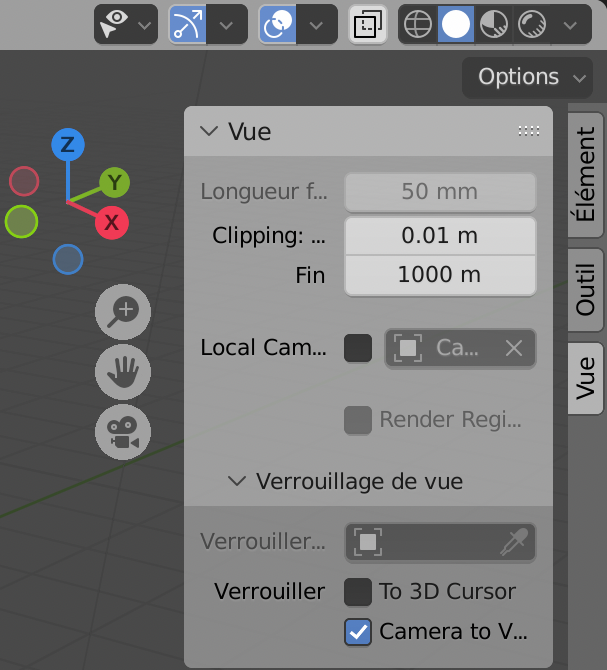Switch to wireframe viewport shading
607x670 pixels.
pyautogui.click(x=418, y=24)
